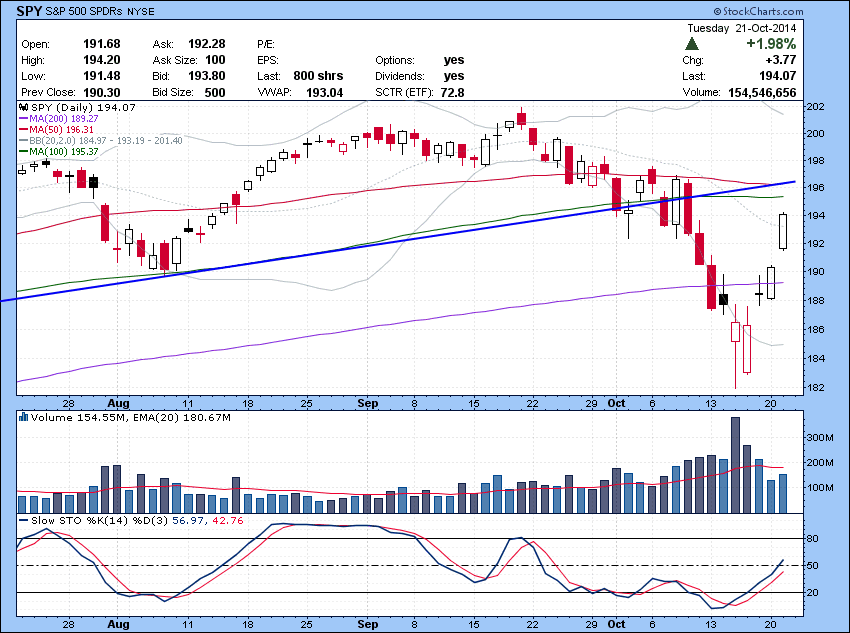Click the 'Oct' label under the stochastic panel
This screenshot has width=850, height=633.
pyautogui.click(x=616, y=624)
